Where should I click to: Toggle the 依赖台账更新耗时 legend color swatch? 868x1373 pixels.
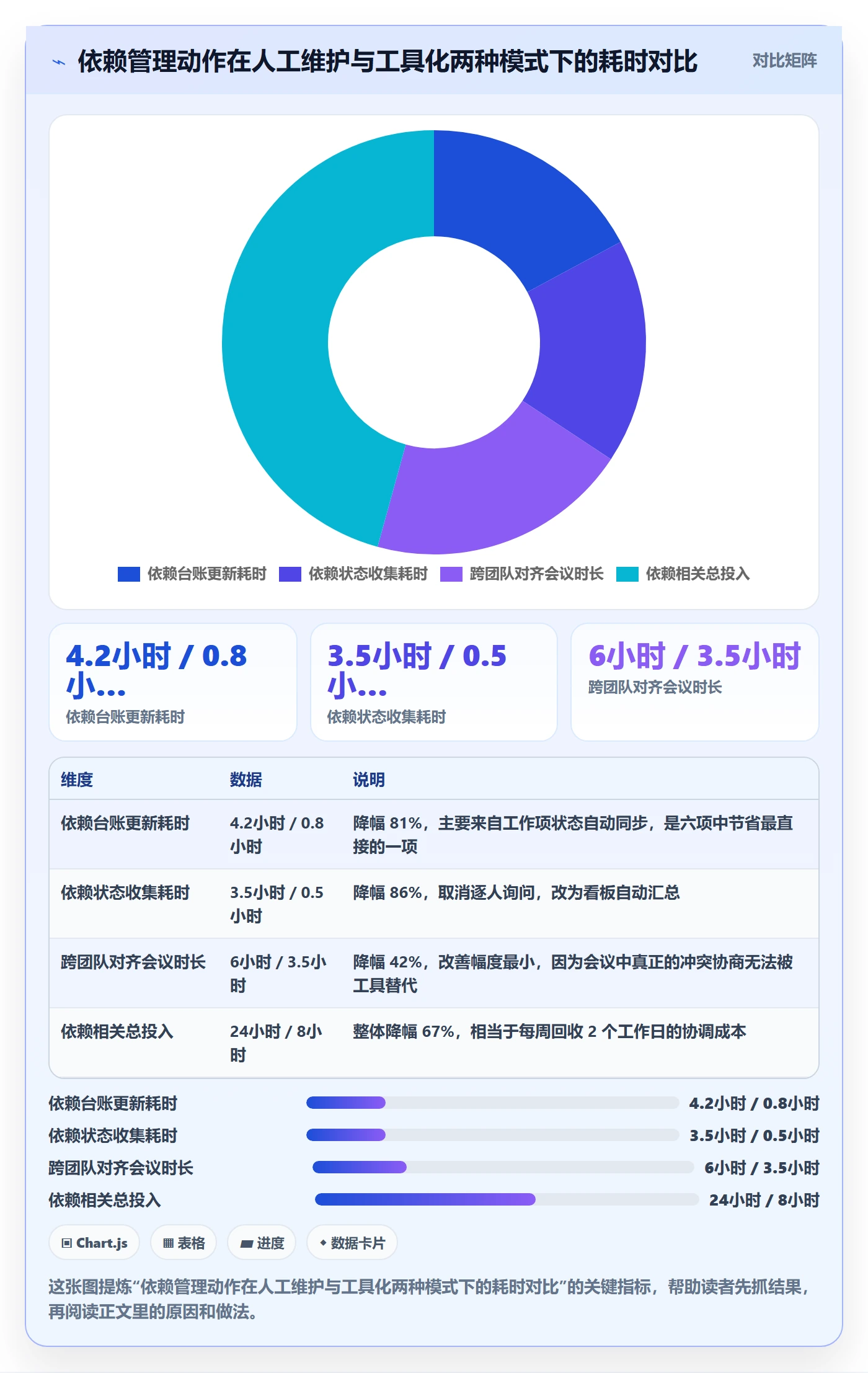tap(129, 574)
